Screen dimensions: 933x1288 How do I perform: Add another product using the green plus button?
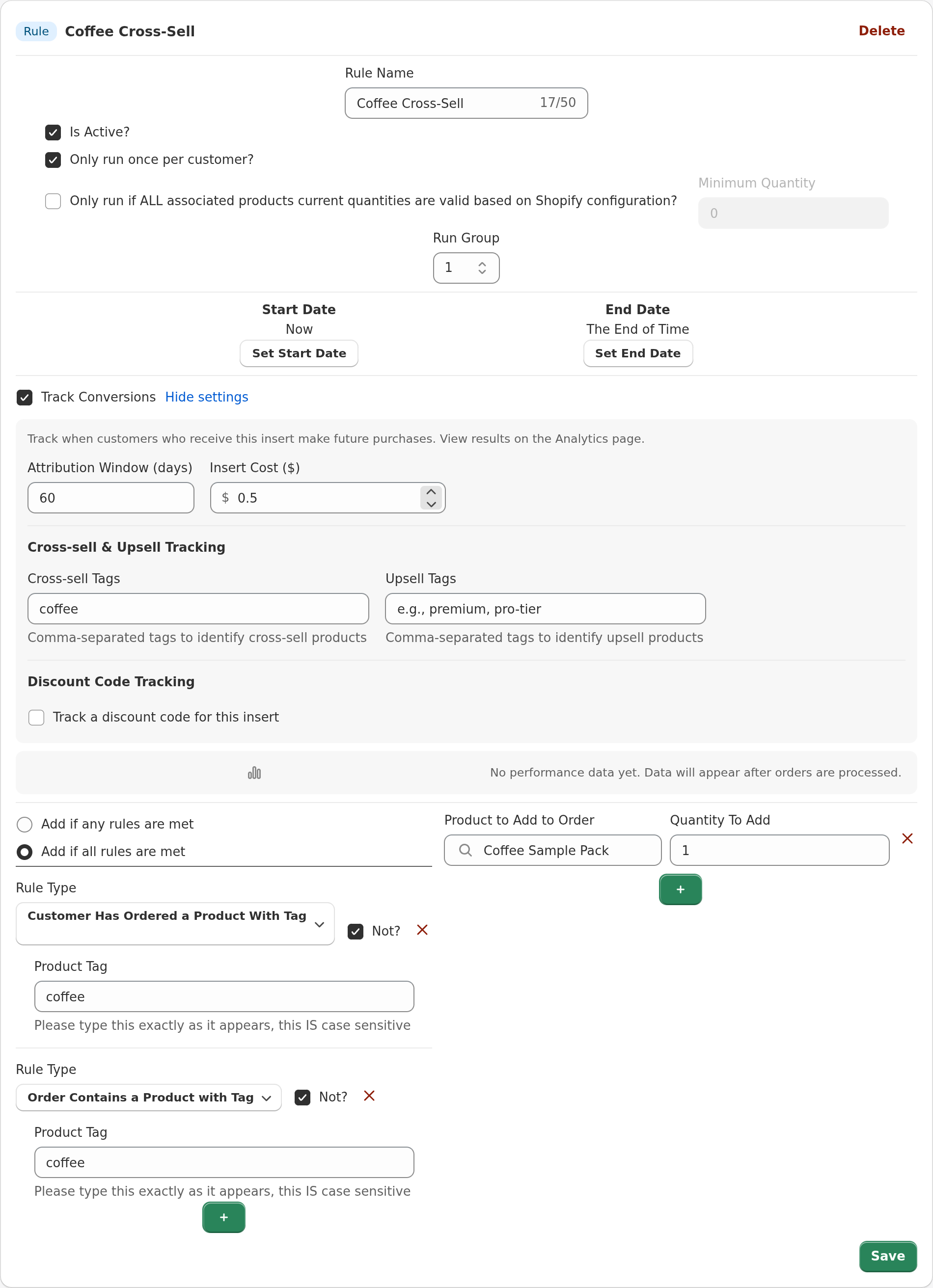[x=680, y=889]
